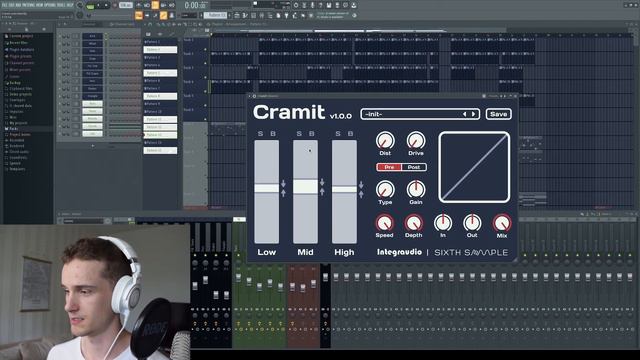The image size is (640, 360).
Task: Expand Current project in the browser
Action: pos(20,36)
